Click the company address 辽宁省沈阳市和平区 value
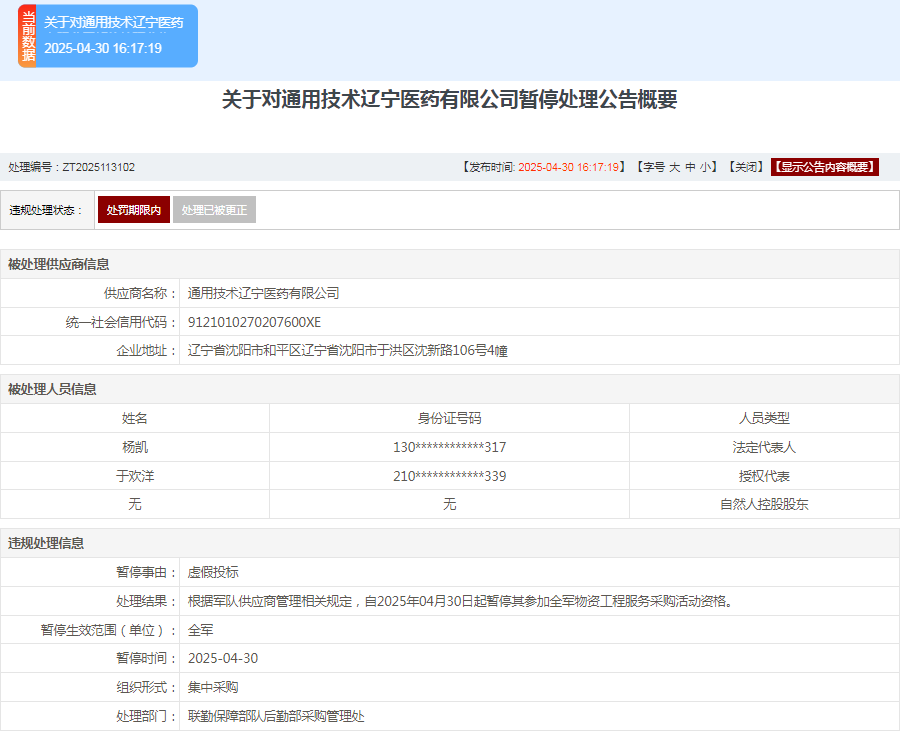The height and width of the screenshot is (731, 902). (x=347, y=350)
